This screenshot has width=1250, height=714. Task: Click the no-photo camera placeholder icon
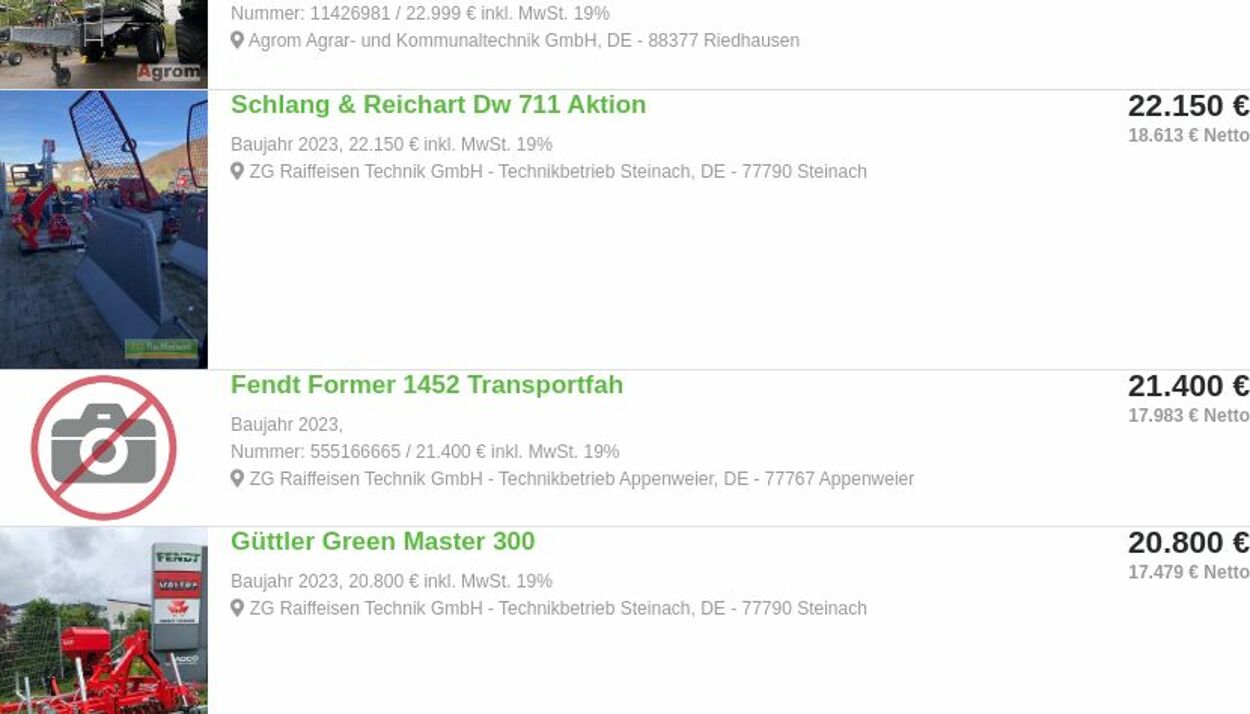104,448
